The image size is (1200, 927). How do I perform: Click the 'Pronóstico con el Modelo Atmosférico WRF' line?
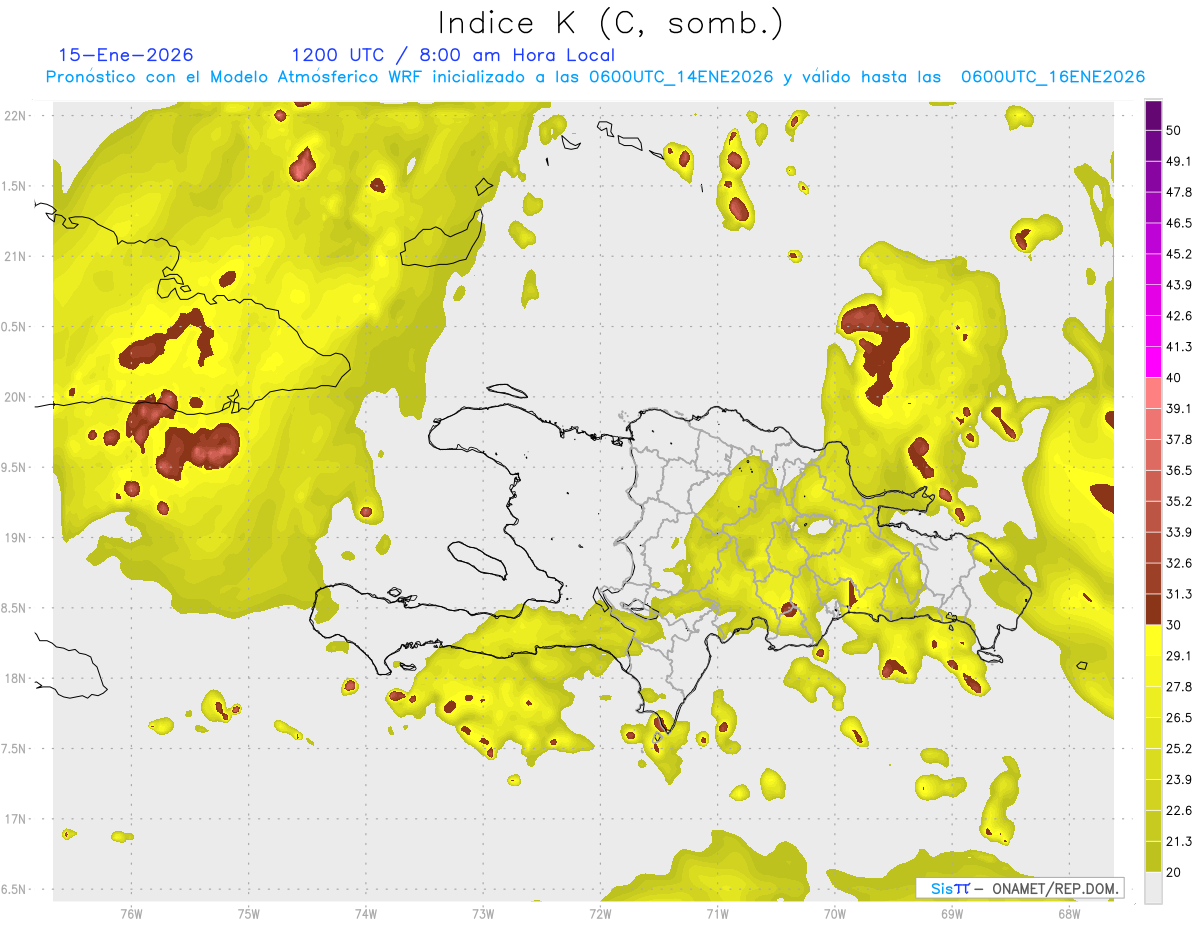click(x=595, y=77)
